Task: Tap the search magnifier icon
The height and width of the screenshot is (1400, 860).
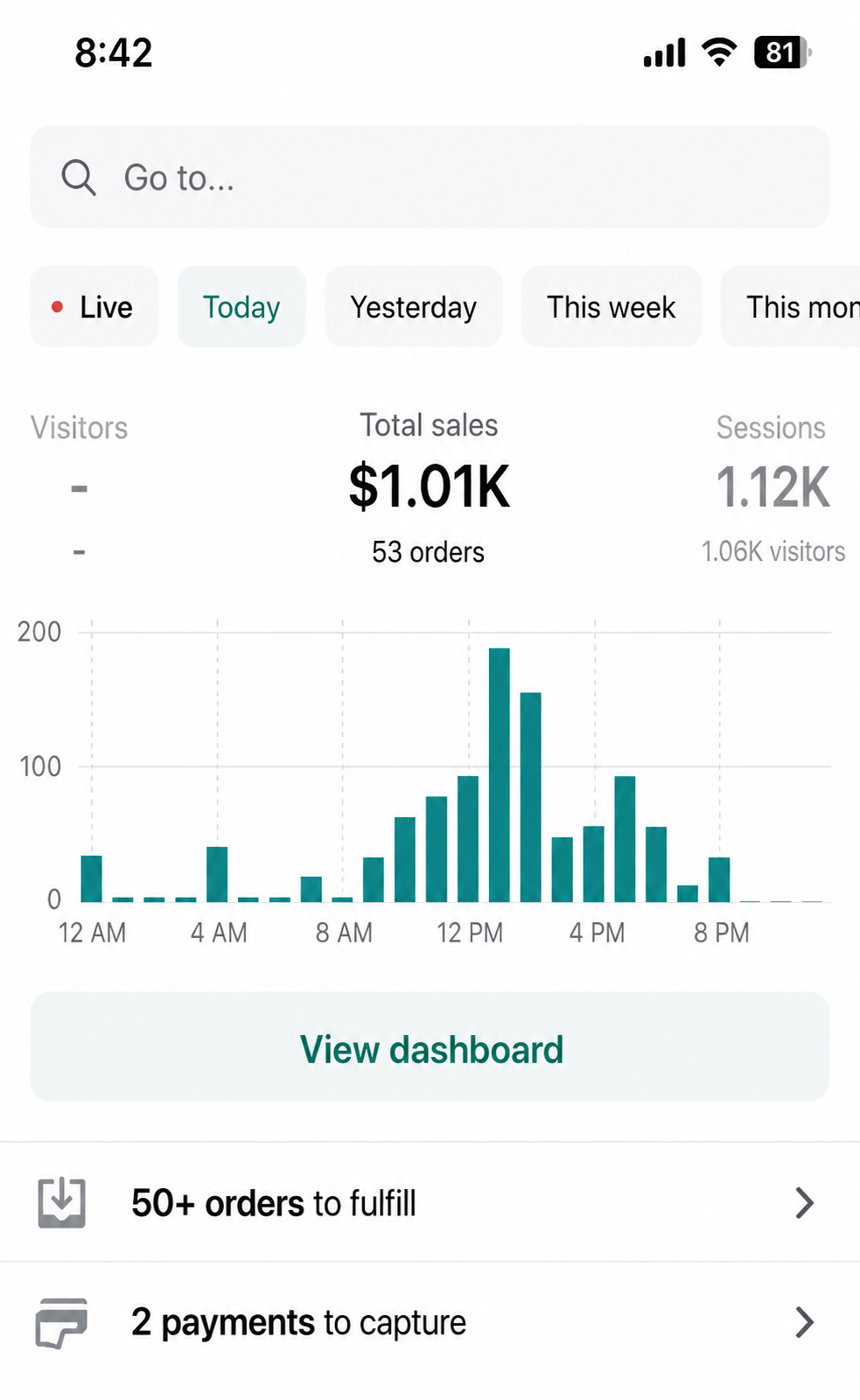Action: [x=79, y=178]
